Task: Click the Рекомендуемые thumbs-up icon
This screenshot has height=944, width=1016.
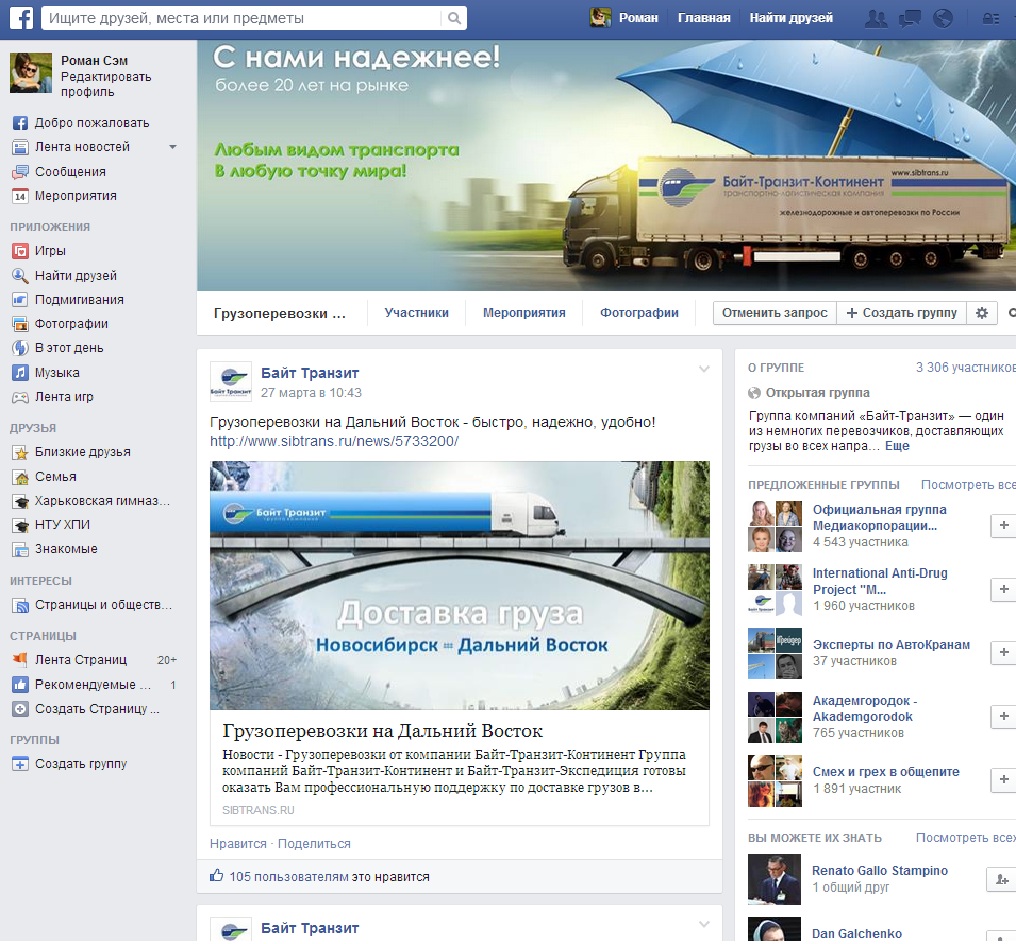Action: [21, 684]
